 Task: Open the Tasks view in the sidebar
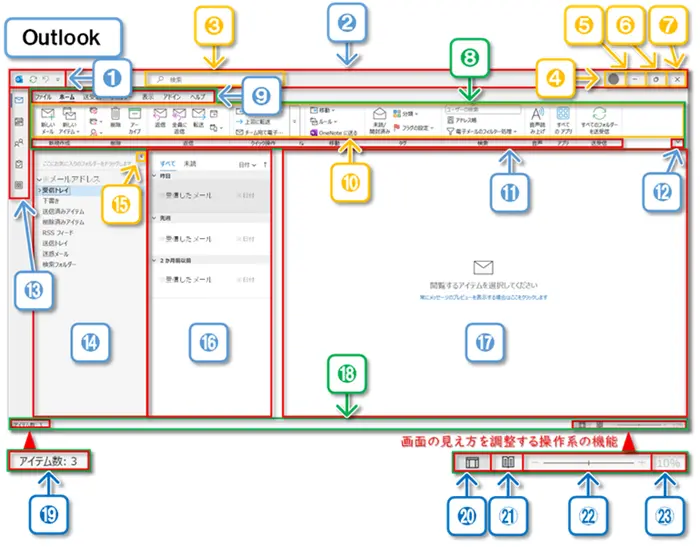20,165
